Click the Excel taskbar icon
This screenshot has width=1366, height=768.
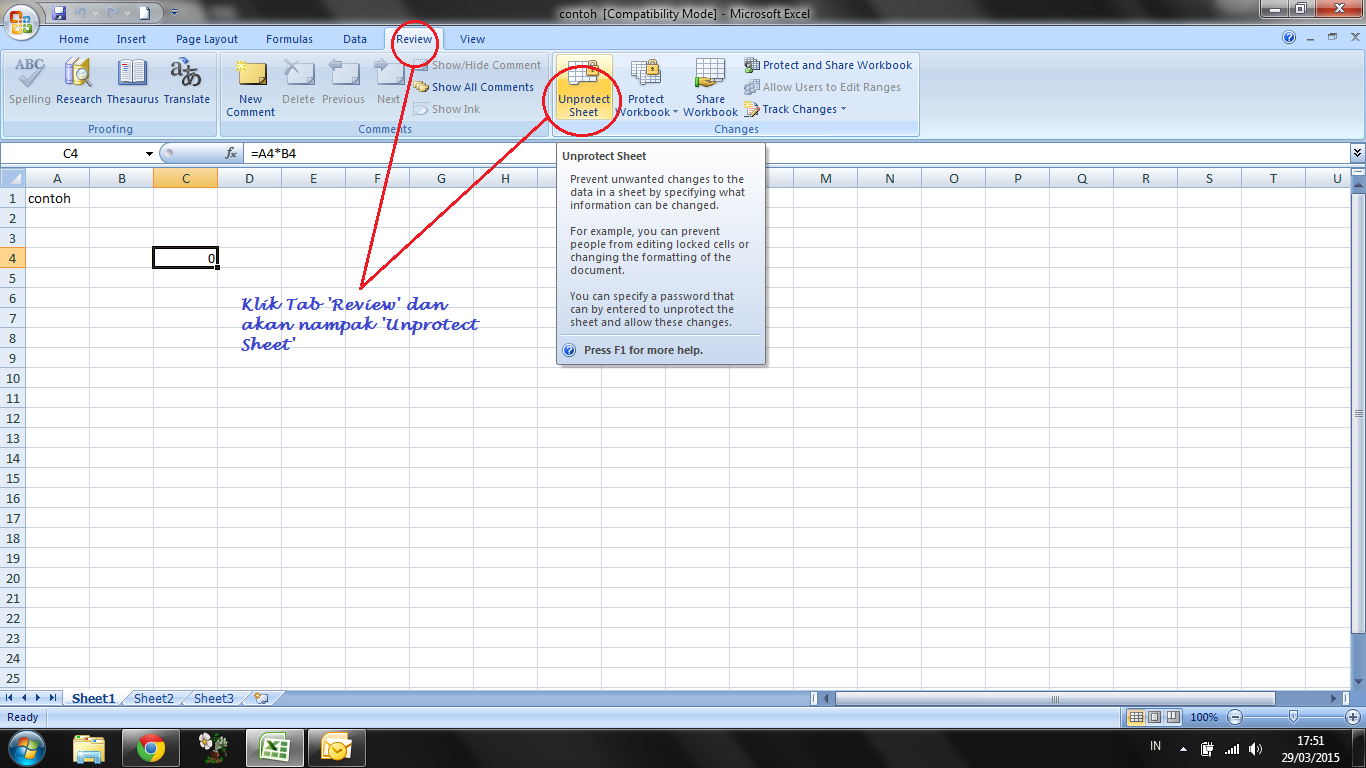pos(275,747)
